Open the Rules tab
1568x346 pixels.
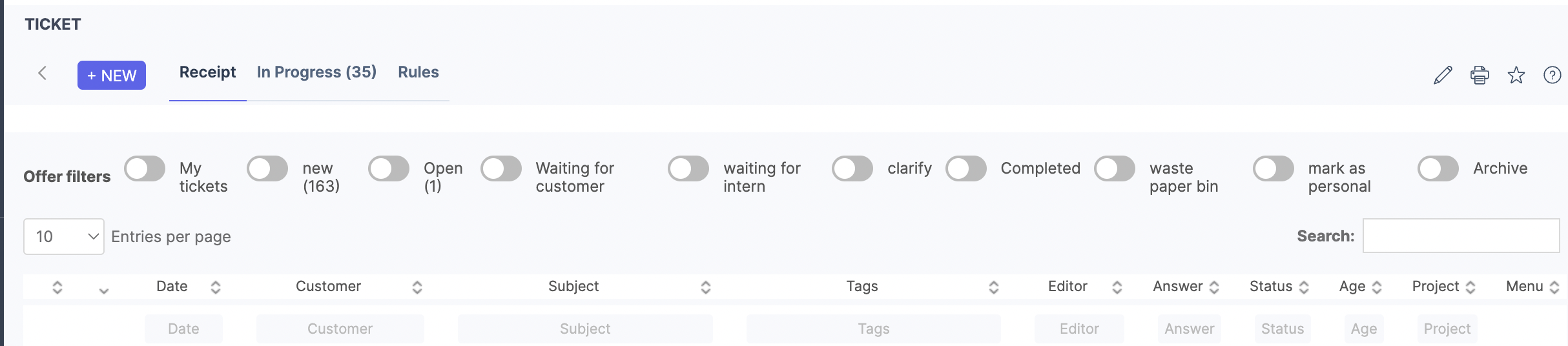pos(418,72)
